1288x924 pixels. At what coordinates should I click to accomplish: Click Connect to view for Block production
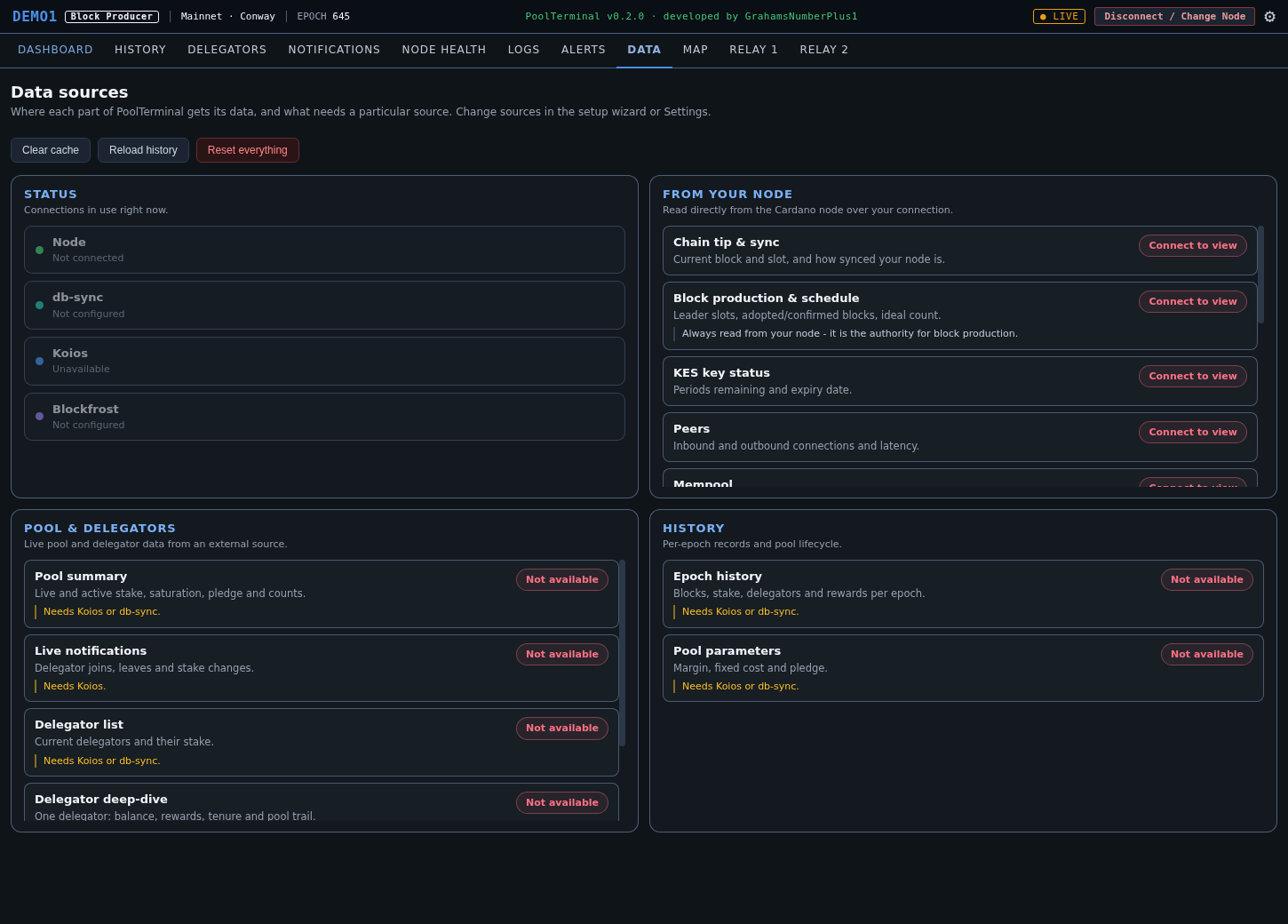coord(1193,302)
